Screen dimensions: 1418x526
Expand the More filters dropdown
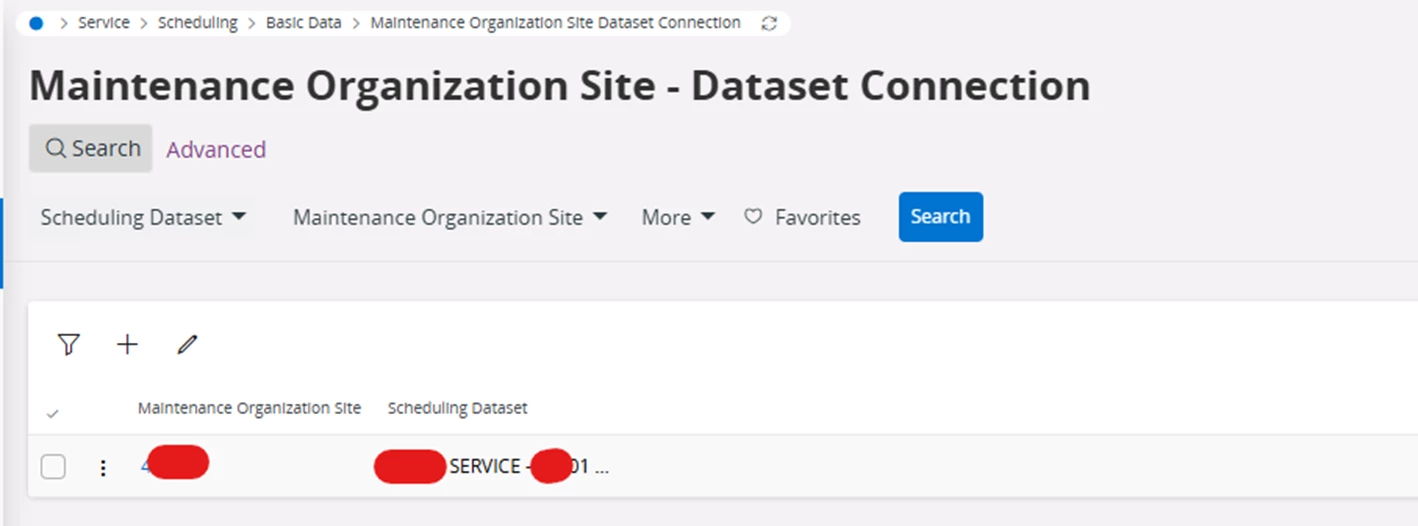(x=678, y=217)
